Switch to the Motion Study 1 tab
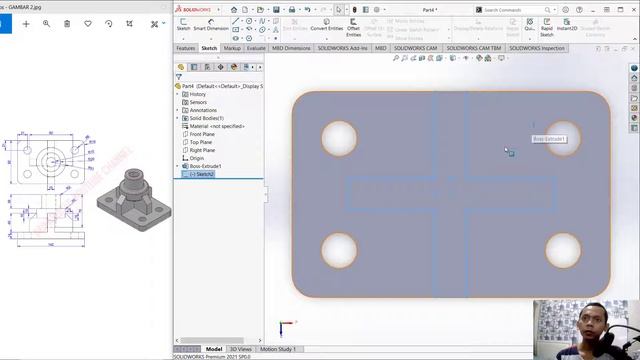 click(278, 349)
